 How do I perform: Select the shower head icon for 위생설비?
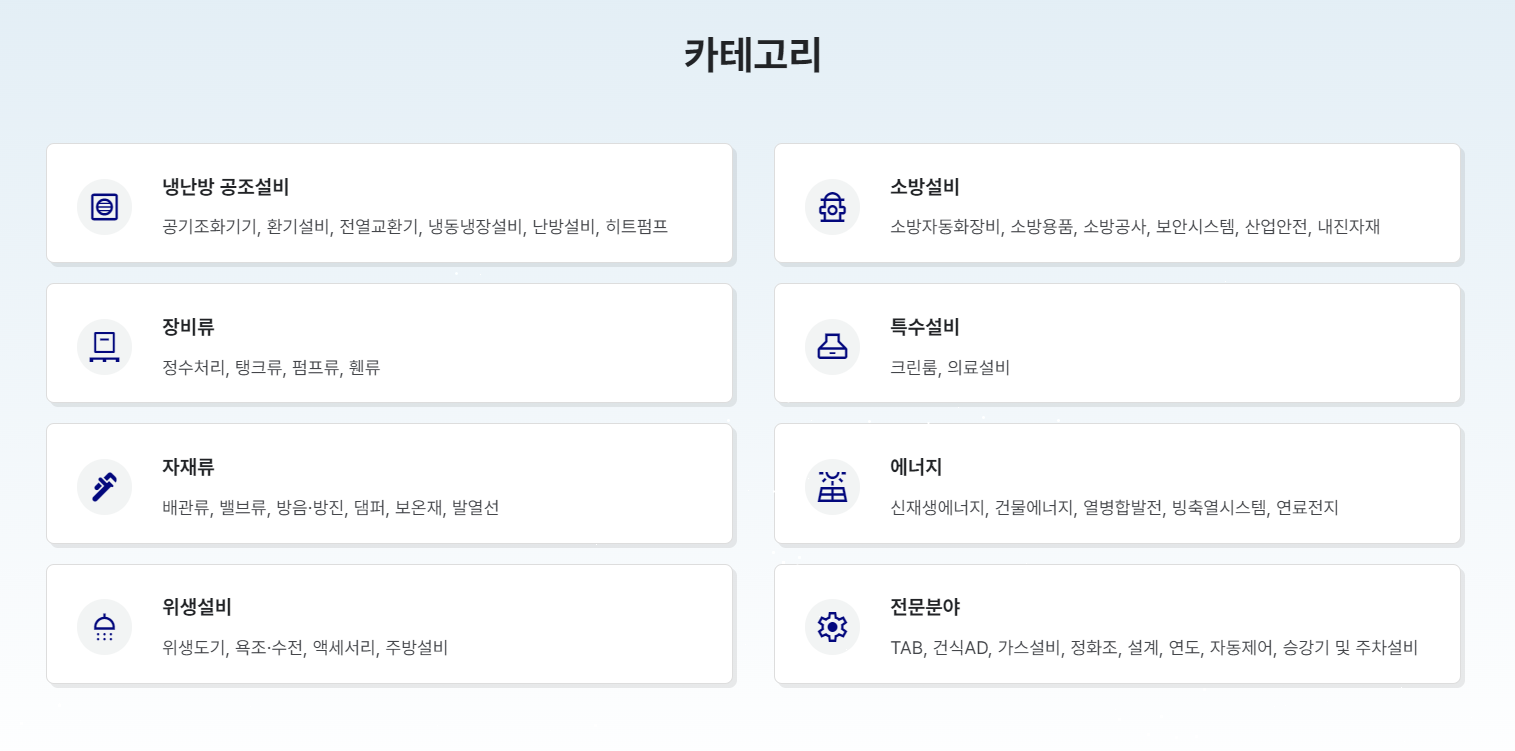[104, 627]
